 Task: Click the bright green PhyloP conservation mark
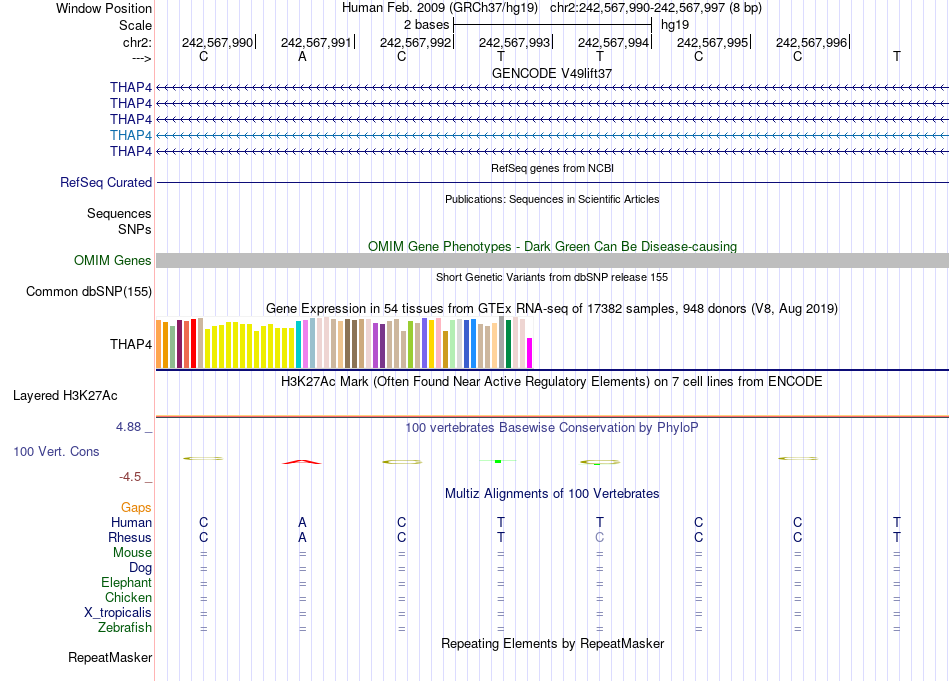point(498,462)
